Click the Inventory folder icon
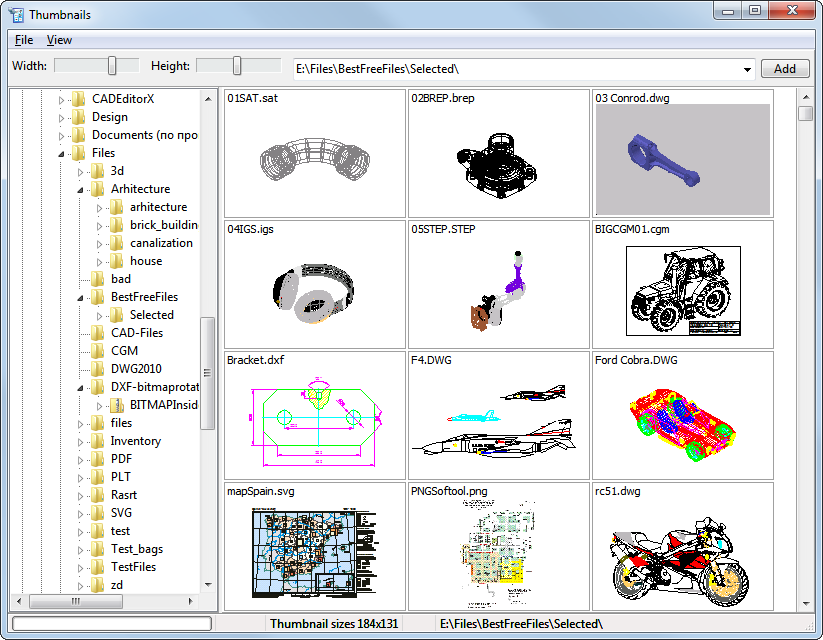 point(97,441)
